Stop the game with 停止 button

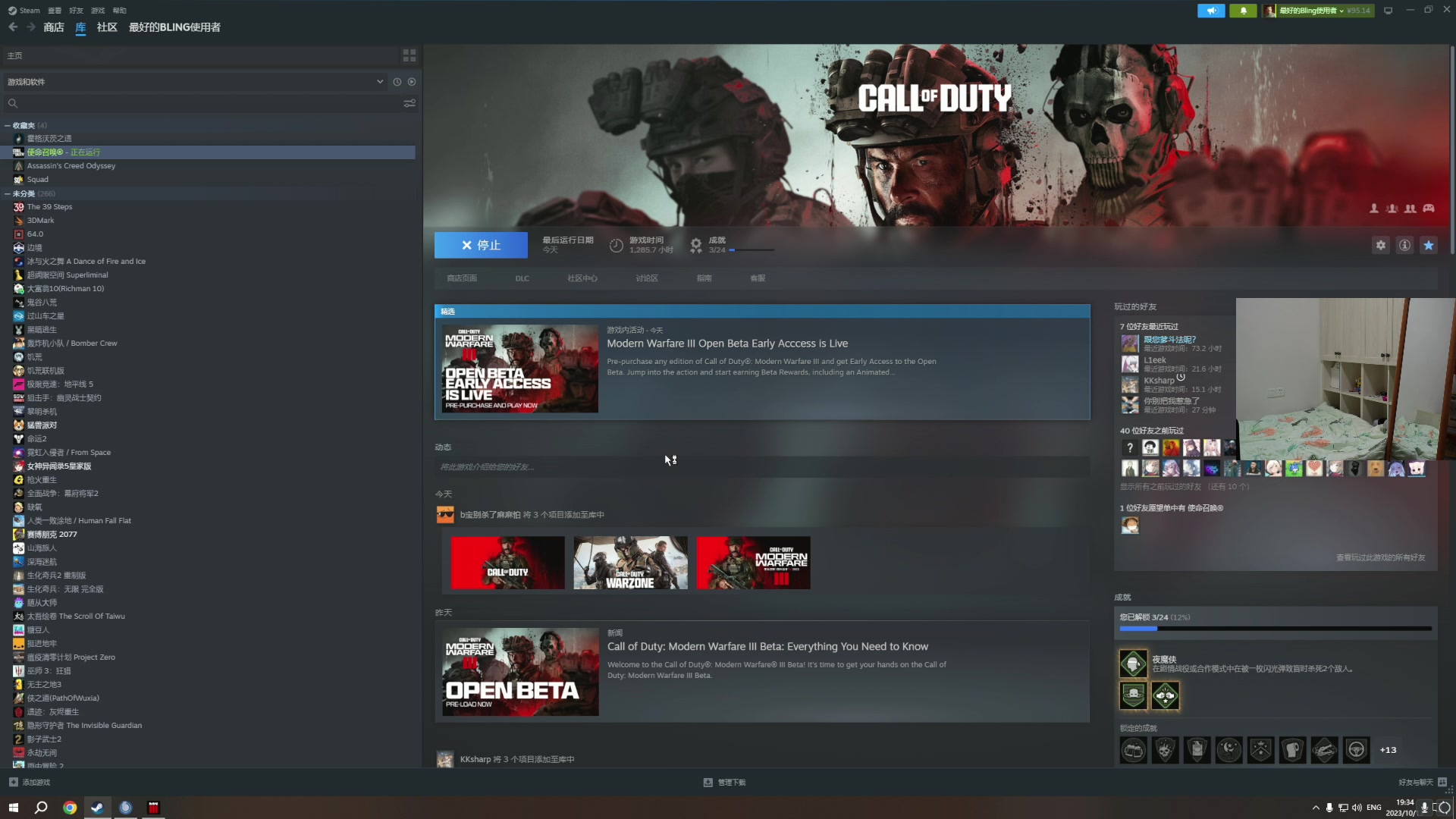[x=481, y=245]
